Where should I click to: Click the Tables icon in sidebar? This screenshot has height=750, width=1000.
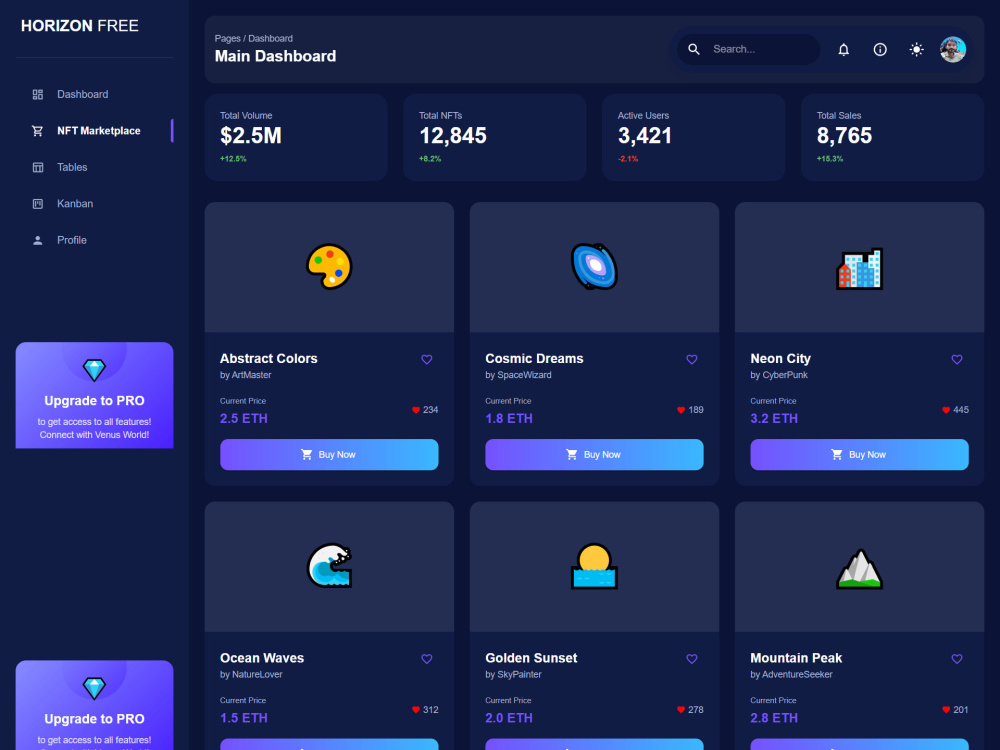(38, 167)
